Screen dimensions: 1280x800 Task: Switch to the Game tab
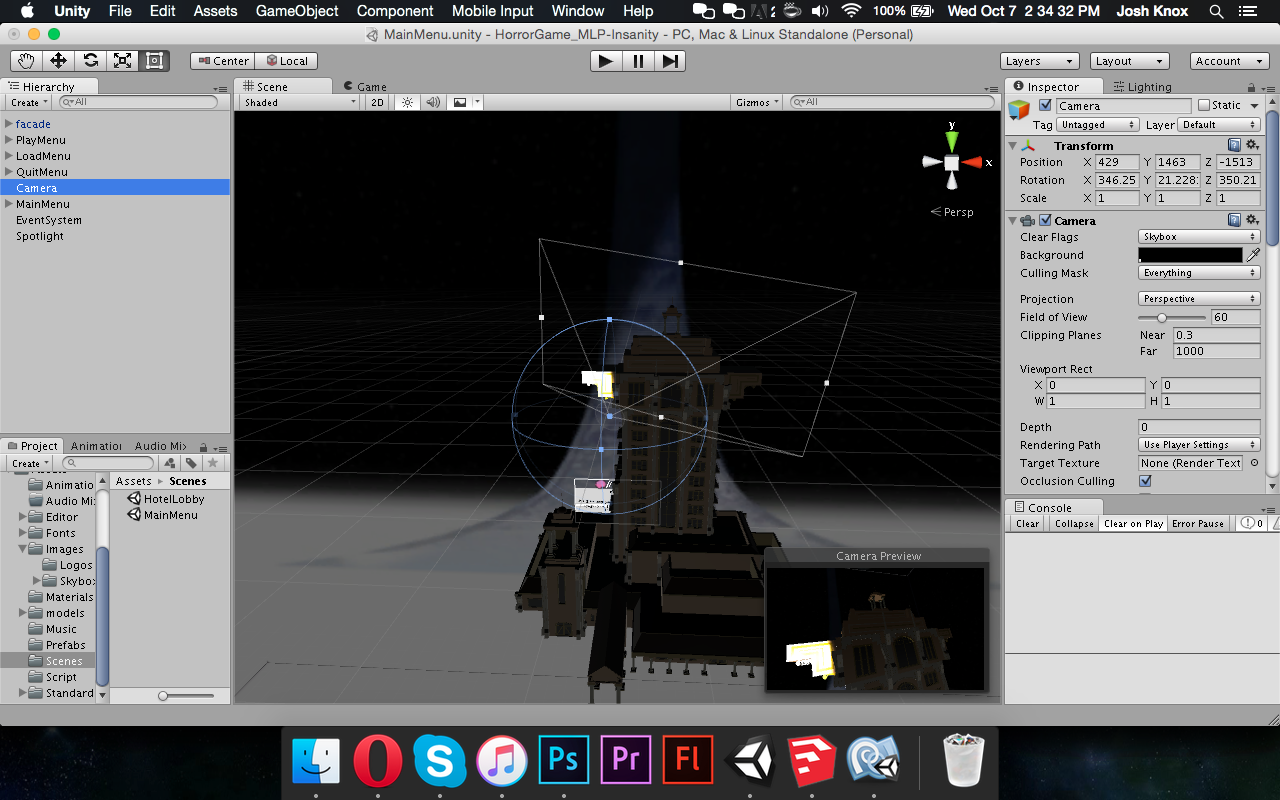365,87
